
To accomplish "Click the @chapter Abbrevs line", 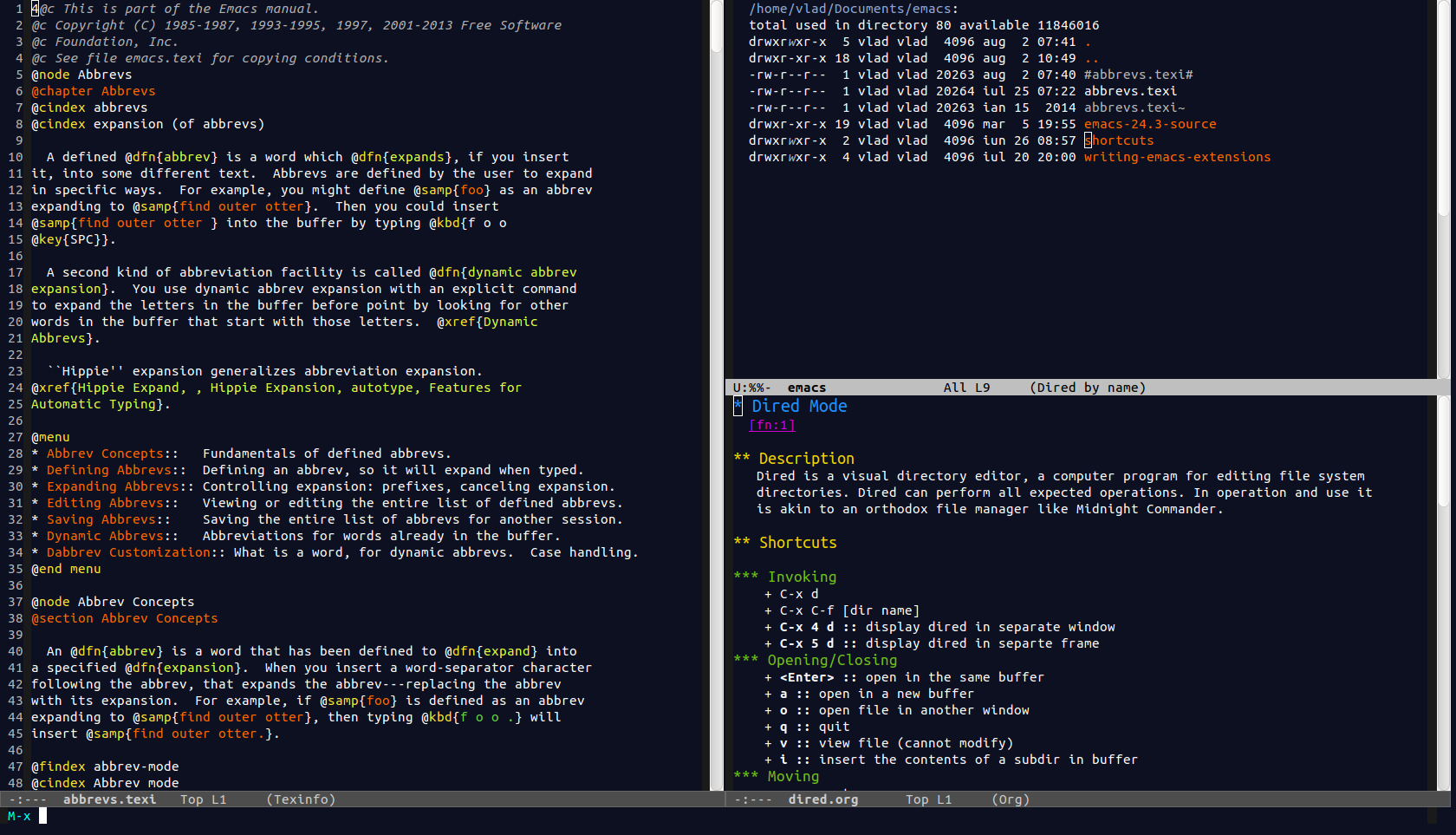I will coord(94,91).
